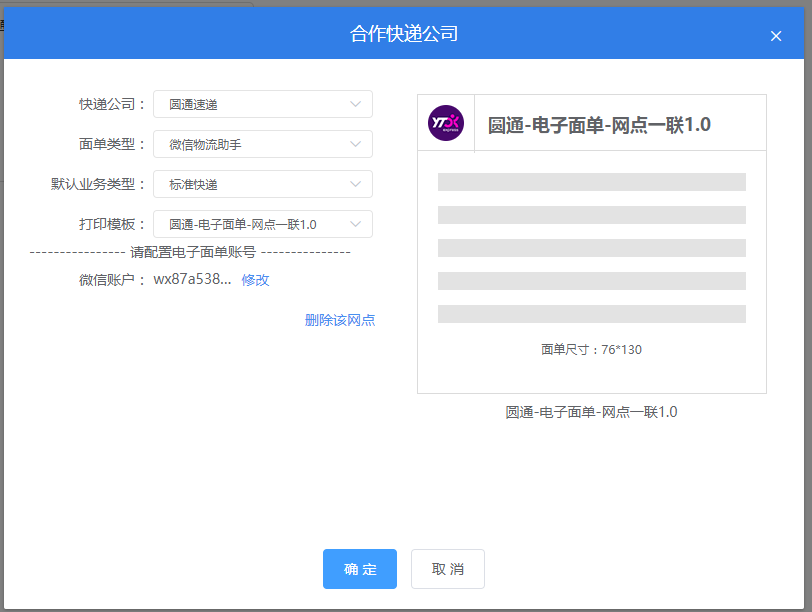
Task: Close the 合作快递公司 dialog with X
Action: (776, 36)
